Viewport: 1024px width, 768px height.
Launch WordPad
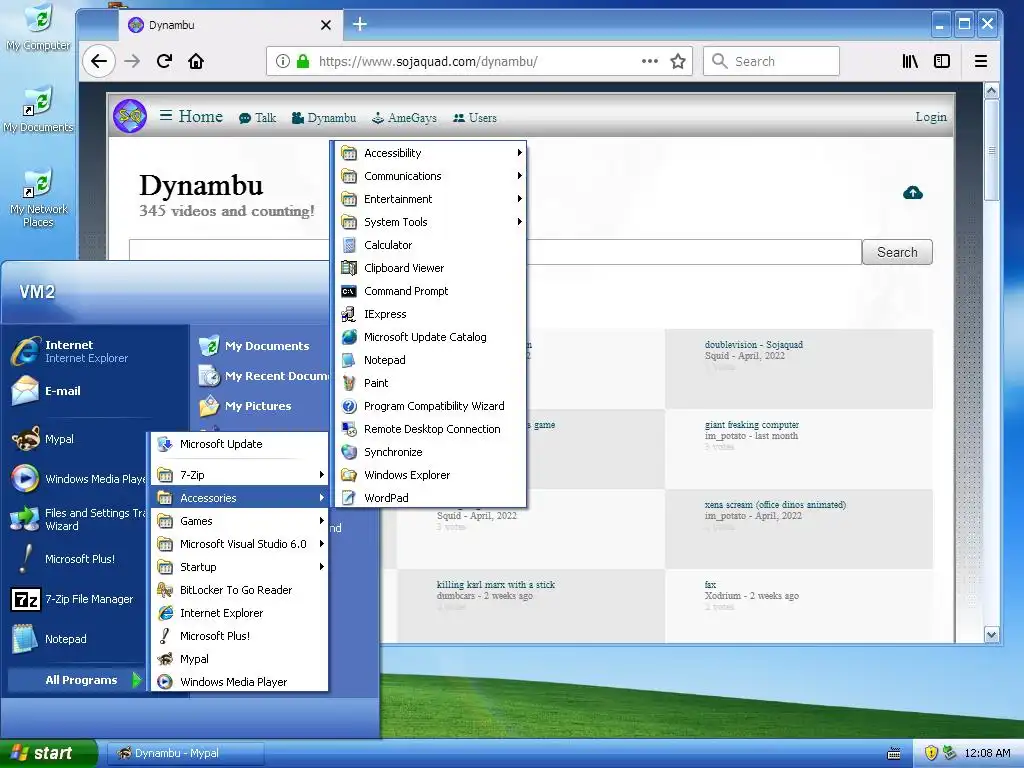click(430, 498)
